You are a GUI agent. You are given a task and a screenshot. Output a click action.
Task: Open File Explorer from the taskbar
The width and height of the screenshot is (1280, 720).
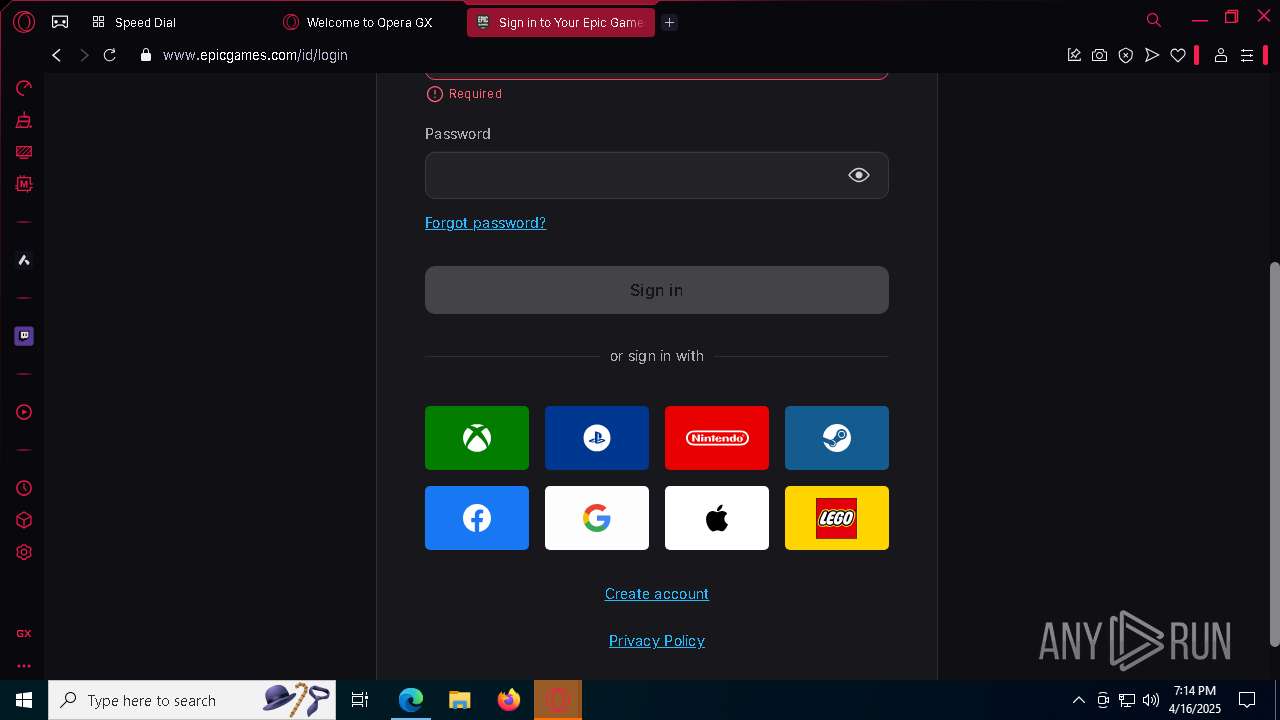point(460,700)
